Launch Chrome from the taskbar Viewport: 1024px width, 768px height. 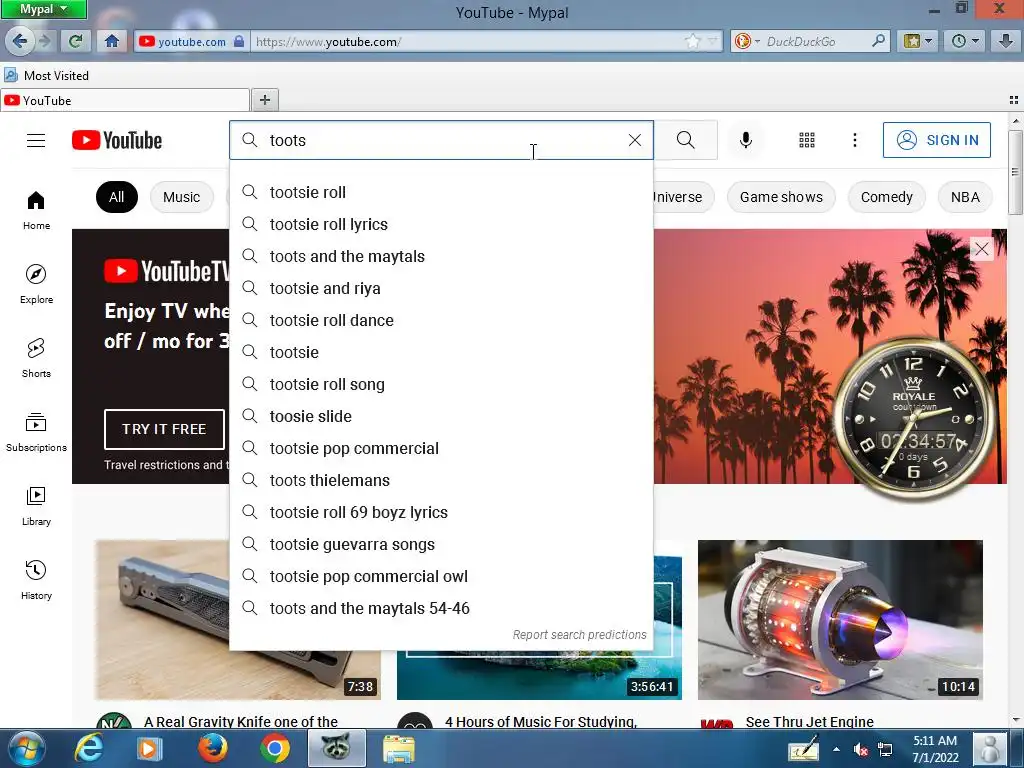click(274, 748)
